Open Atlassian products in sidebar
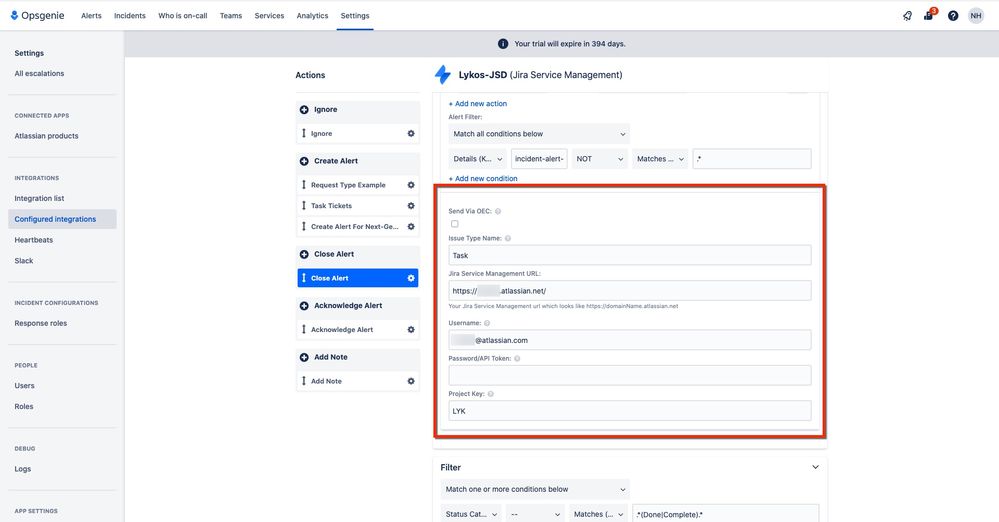Viewport: 999px width, 522px height. tap(47, 136)
